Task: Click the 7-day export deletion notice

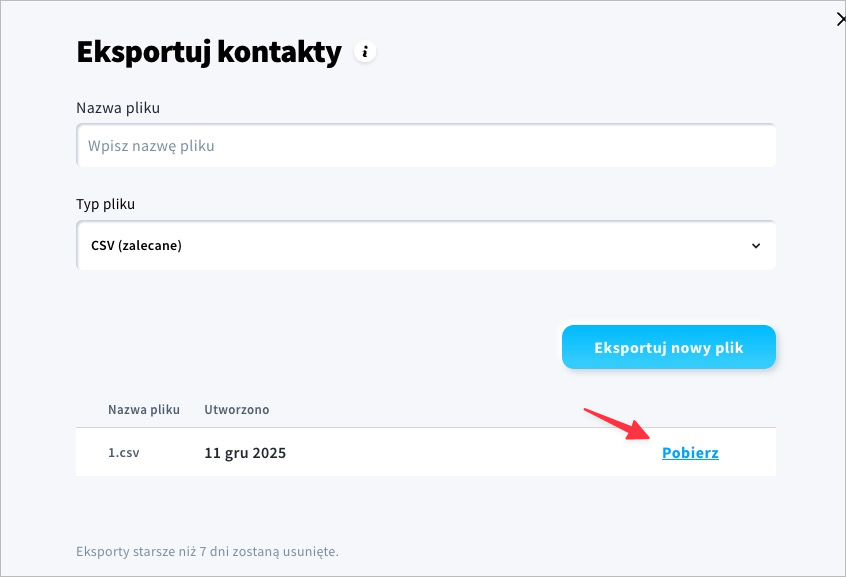Action: coord(207,551)
